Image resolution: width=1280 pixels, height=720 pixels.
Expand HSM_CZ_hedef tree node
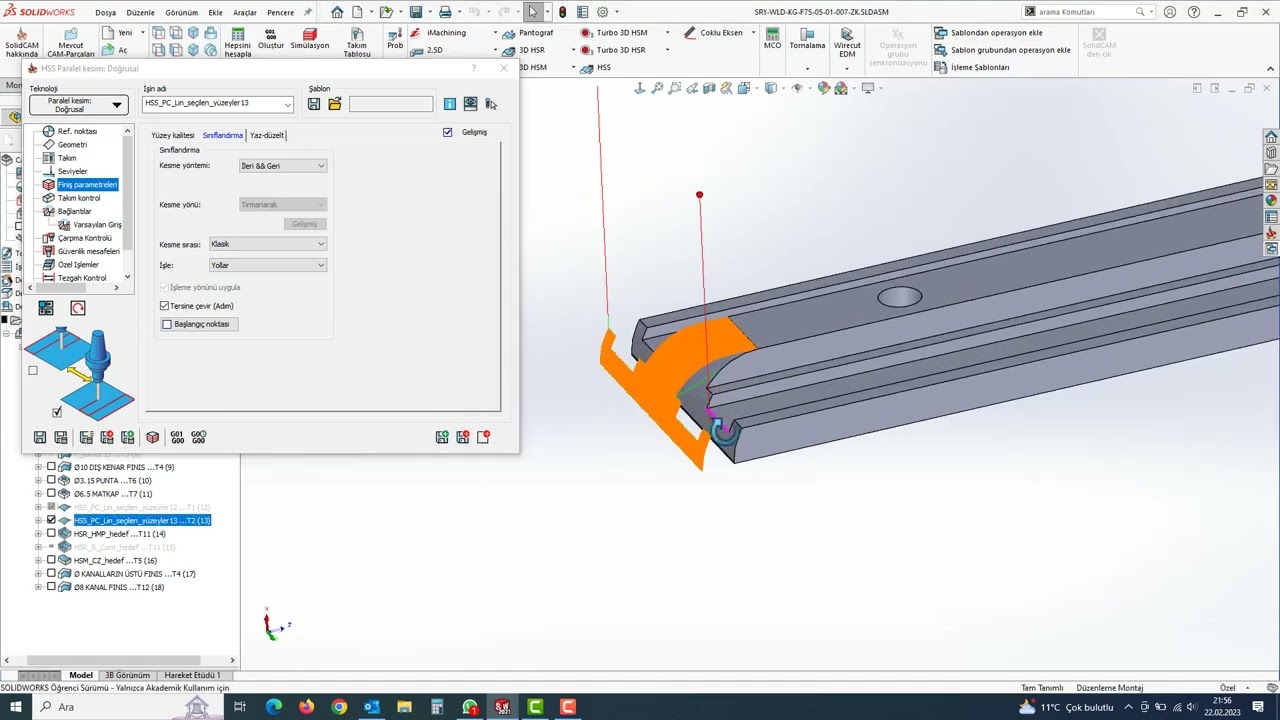tap(38, 560)
